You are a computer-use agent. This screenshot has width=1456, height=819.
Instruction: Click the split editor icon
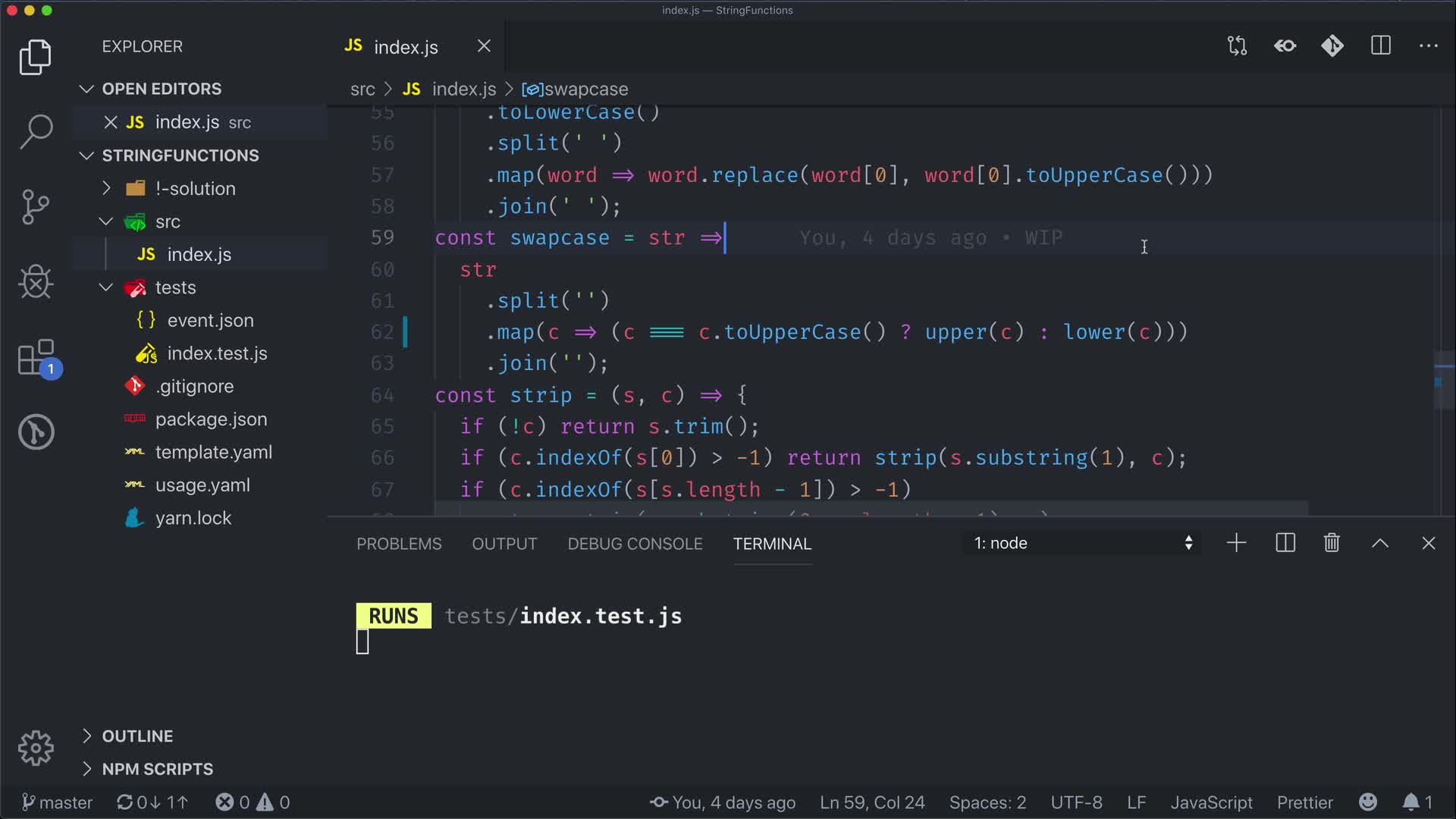click(x=1380, y=46)
